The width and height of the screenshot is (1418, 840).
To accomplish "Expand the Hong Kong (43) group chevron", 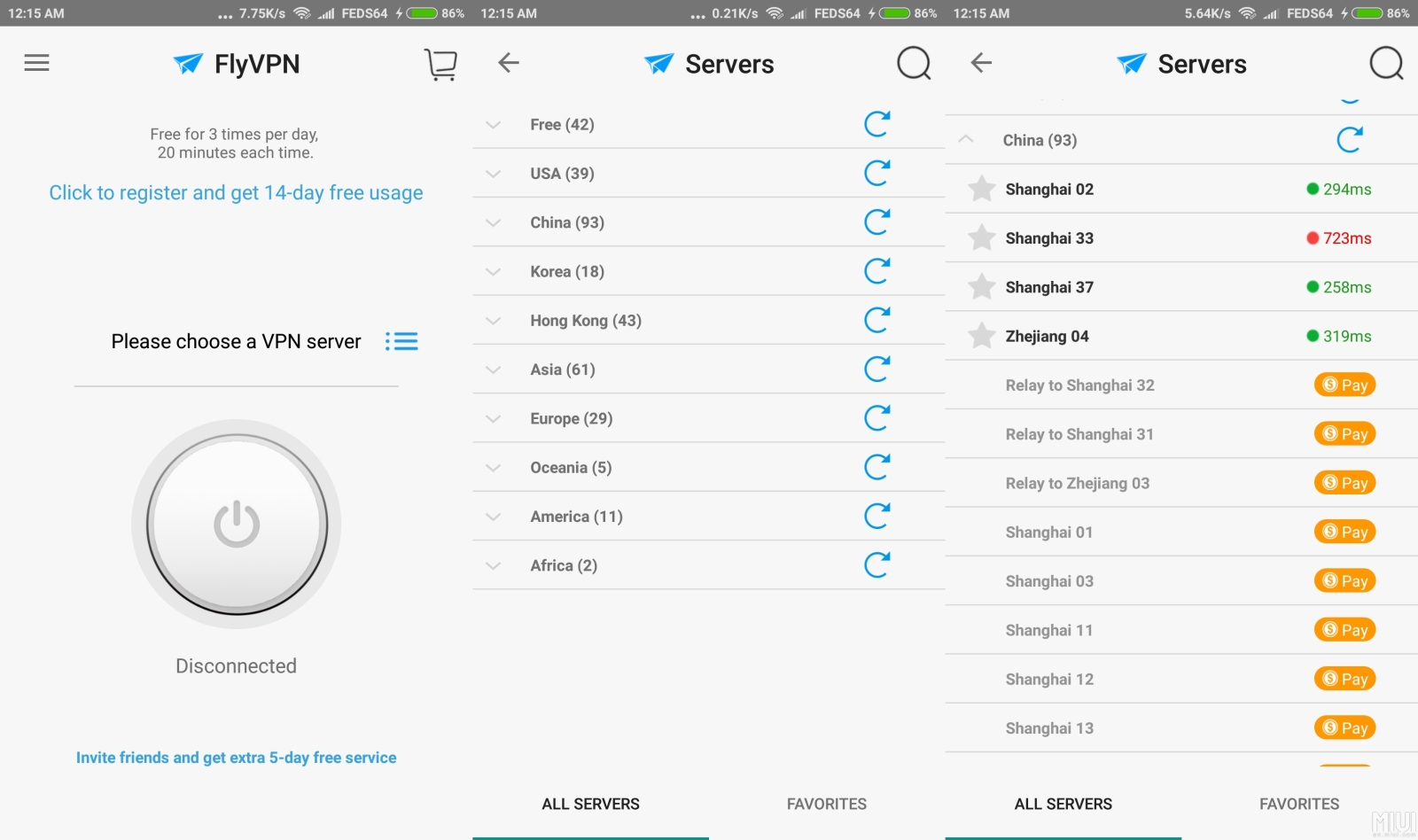I will [x=494, y=321].
